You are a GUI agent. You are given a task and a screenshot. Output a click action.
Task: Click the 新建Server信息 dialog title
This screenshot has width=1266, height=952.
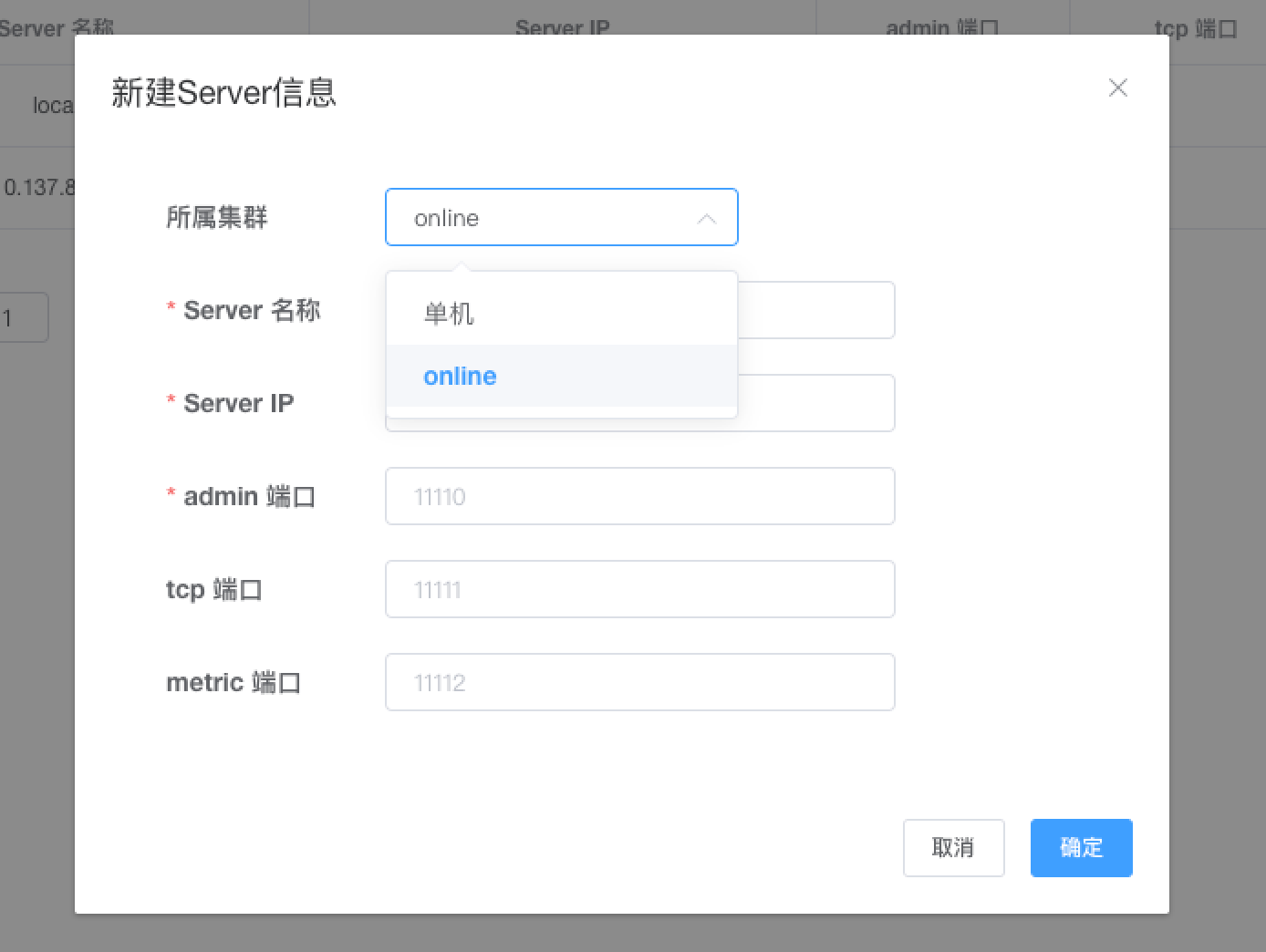point(224,91)
